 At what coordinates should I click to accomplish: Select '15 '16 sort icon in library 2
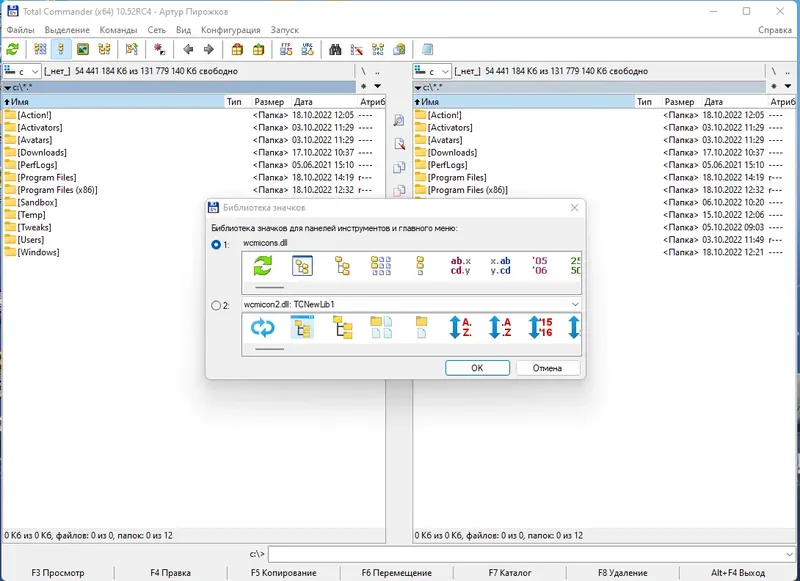540,327
